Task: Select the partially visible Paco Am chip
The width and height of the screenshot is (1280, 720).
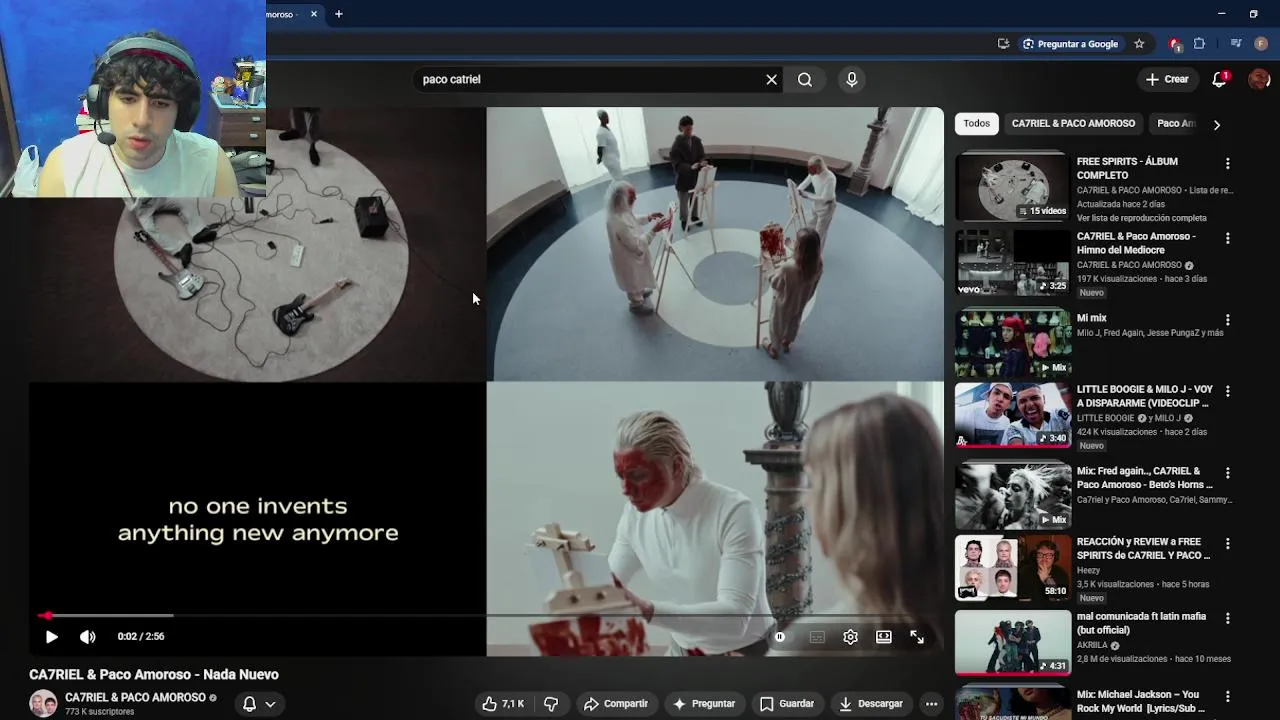Action: click(1175, 124)
